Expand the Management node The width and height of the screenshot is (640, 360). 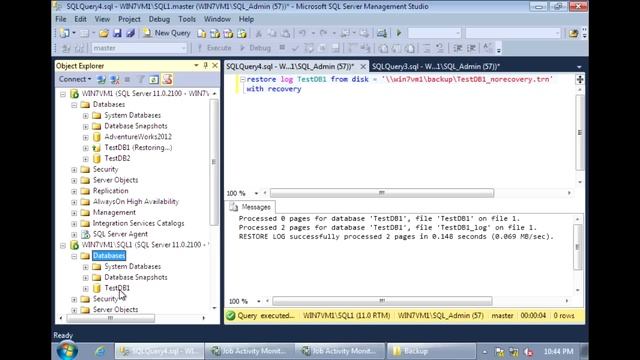pos(74,213)
